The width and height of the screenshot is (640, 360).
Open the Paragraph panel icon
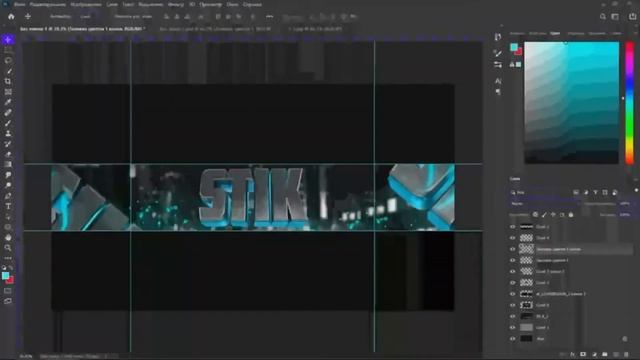click(x=498, y=92)
